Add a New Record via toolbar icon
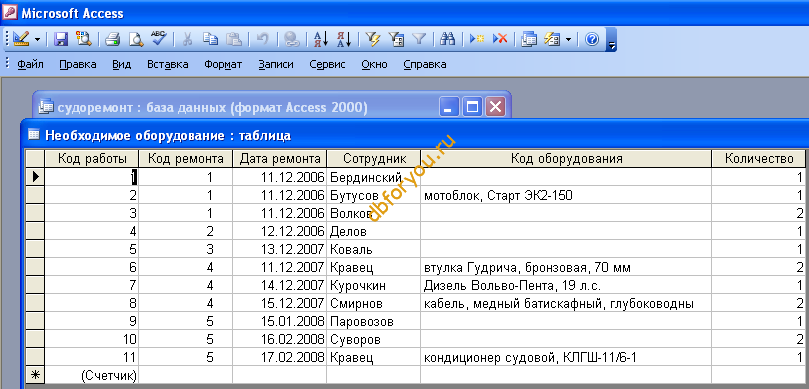 tap(477, 39)
